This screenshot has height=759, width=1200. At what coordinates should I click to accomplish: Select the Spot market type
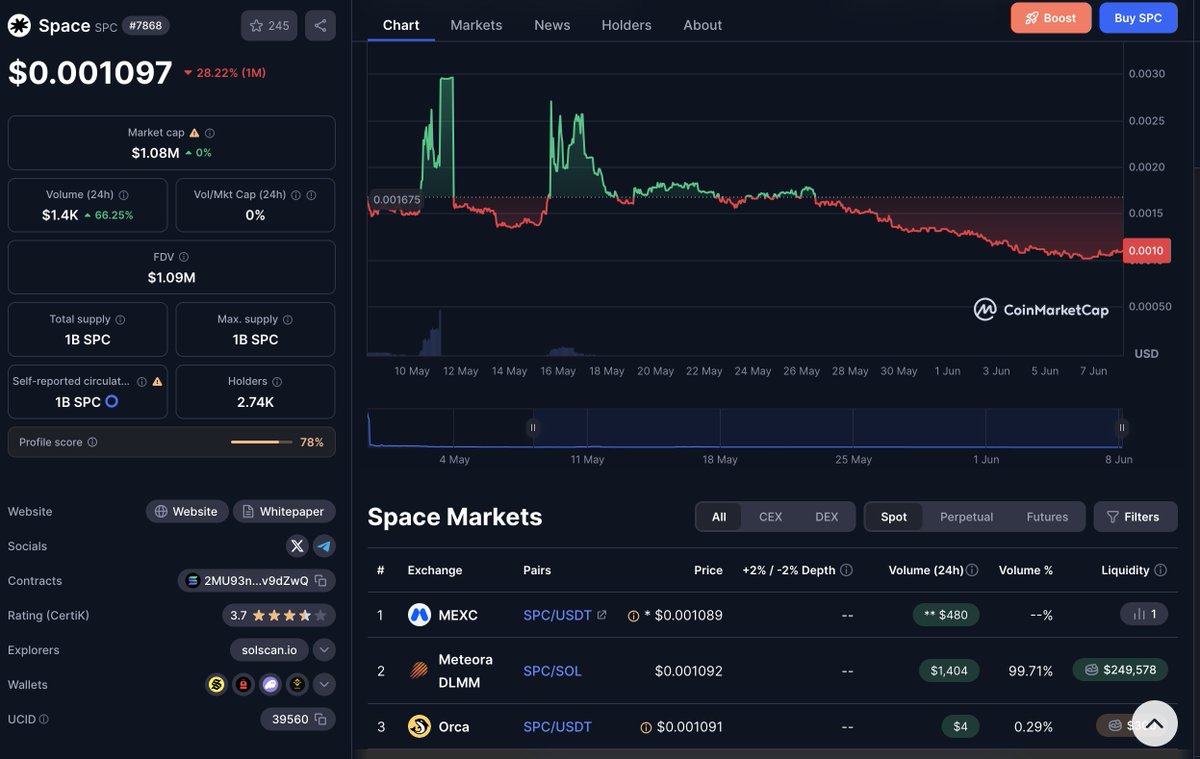coord(894,517)
